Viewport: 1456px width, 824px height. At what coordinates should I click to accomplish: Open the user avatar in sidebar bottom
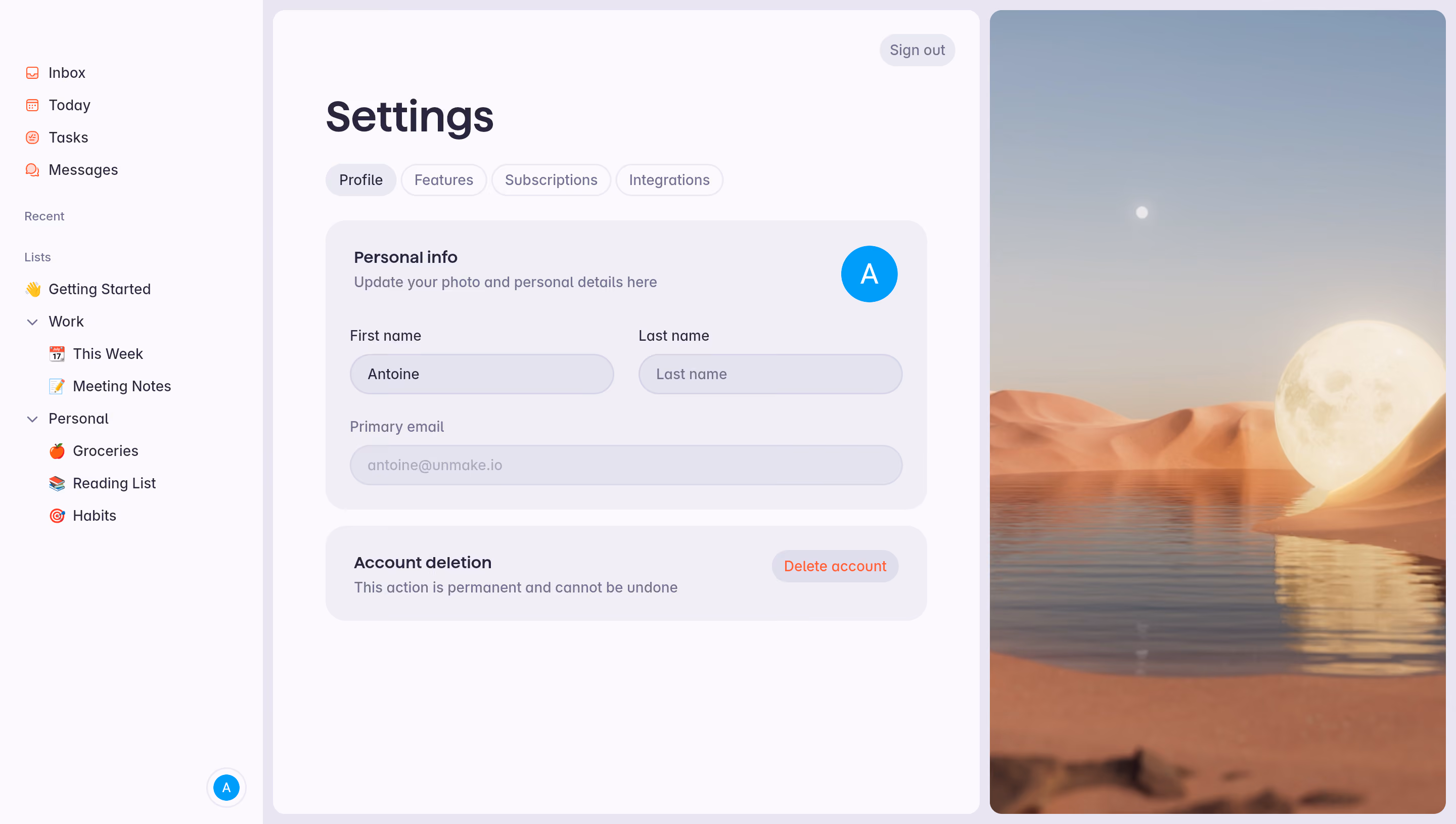click(226, 787)
